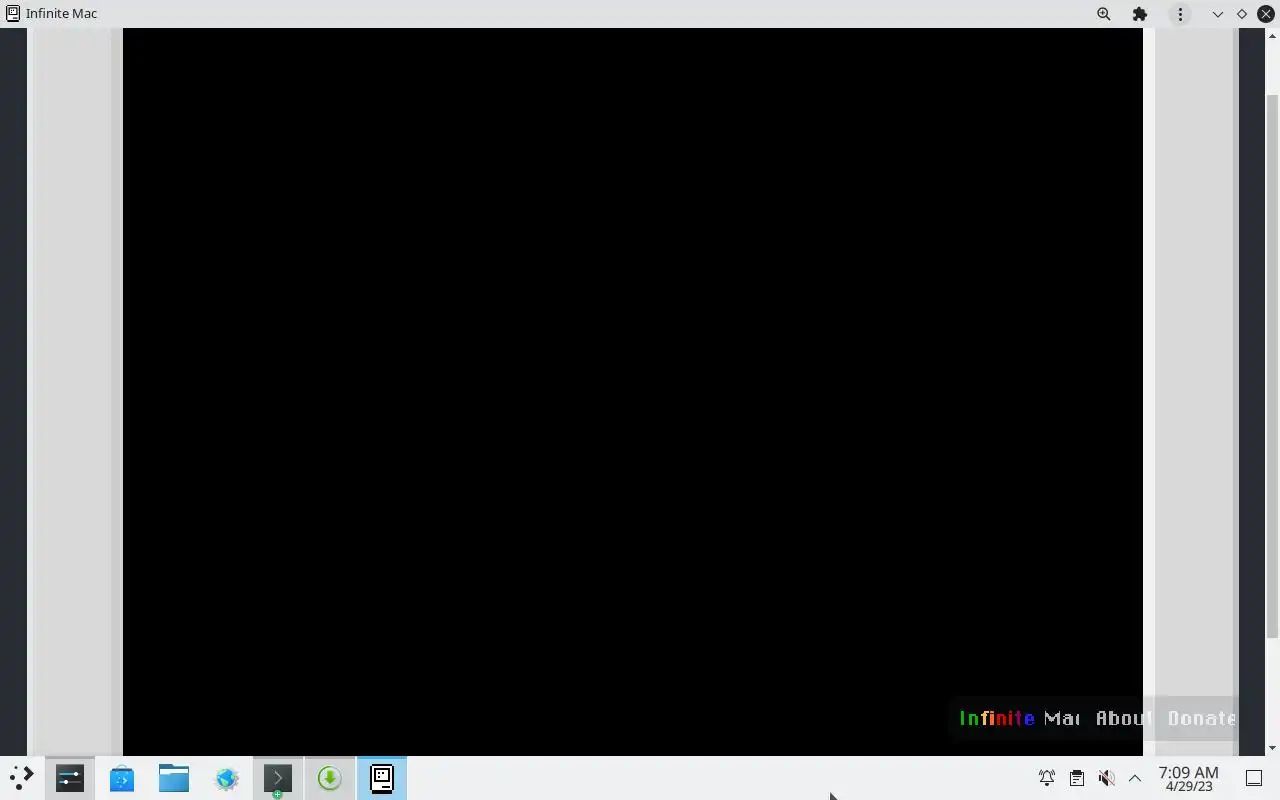This screenshot has width=1280, height=800.
Task: Open the extensions puzzle-piece icon
Action: pyautogui.click(x=1140, y=14)
